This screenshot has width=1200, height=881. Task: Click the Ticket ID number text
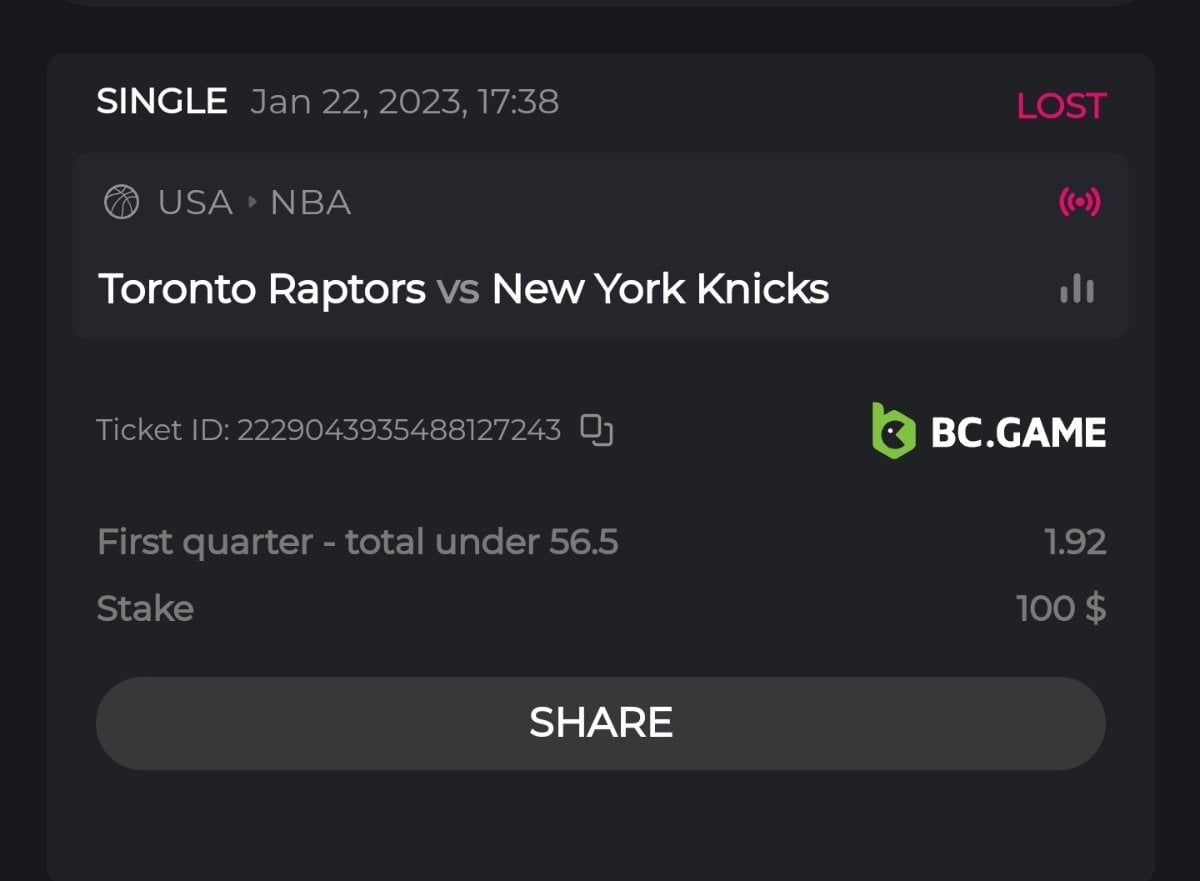(x=398, y=430)
